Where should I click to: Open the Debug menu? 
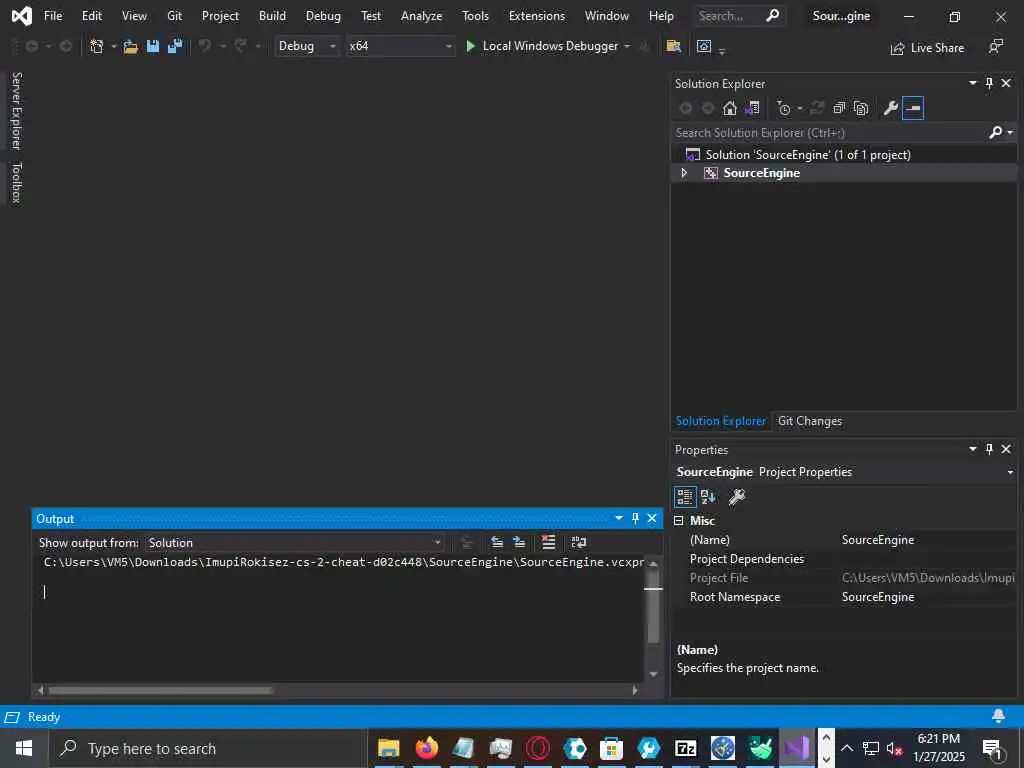[323, 16]
